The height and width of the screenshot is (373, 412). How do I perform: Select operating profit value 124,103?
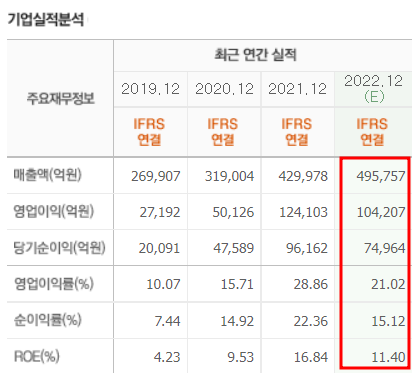(303, 212)
